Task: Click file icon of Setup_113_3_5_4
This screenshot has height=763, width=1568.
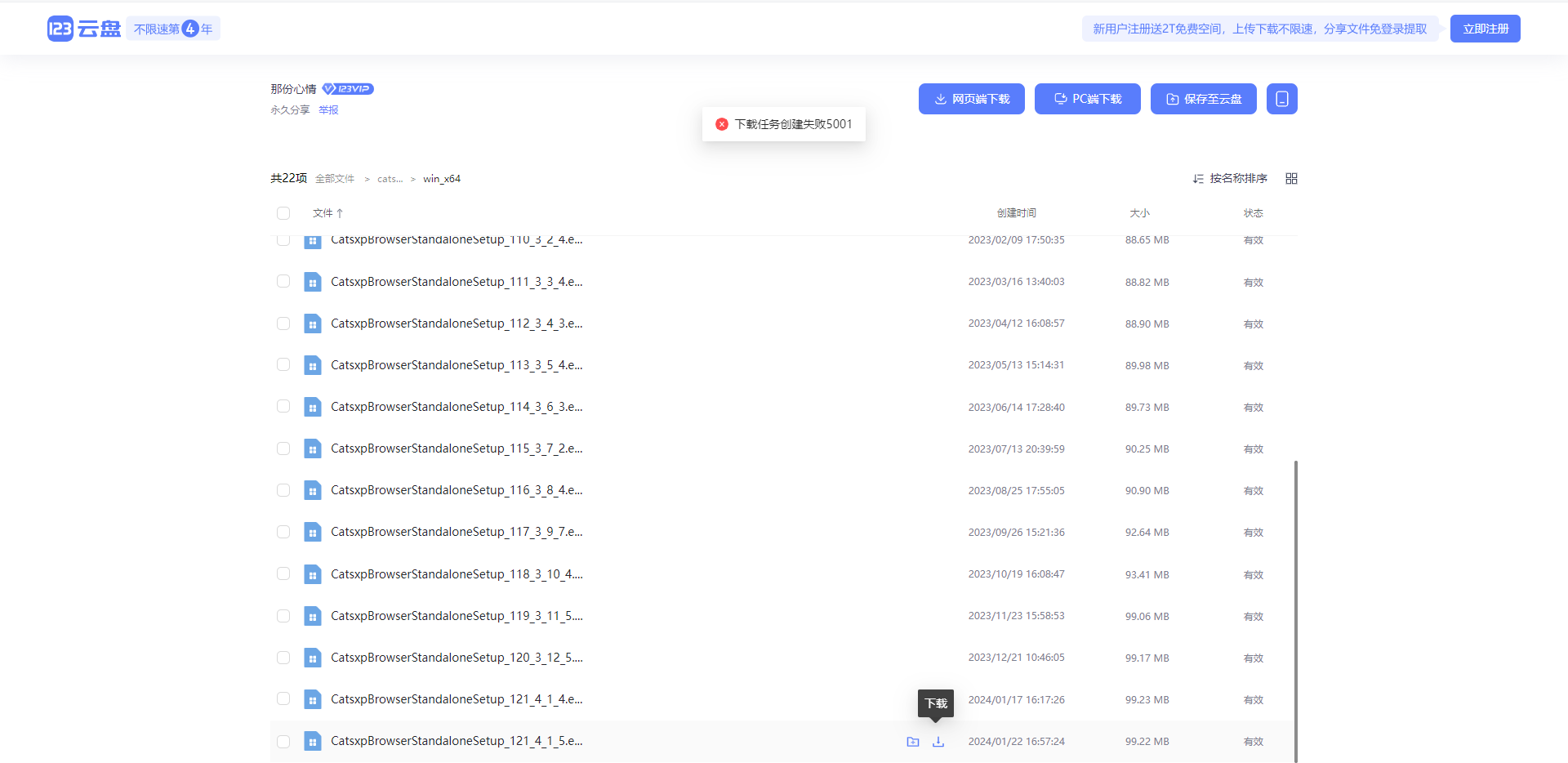Action: point(313,365)
